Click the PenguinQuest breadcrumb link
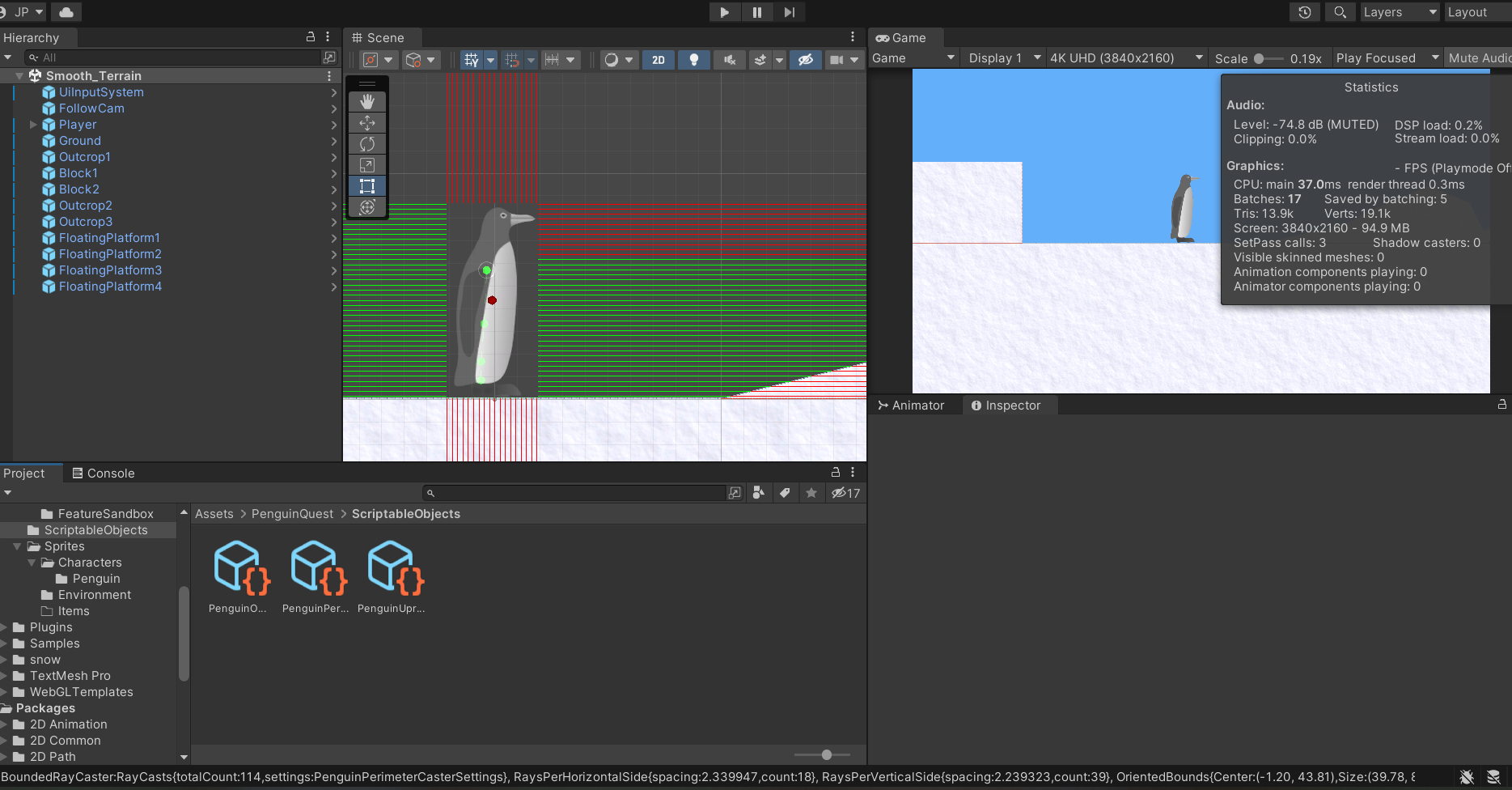The image size is (1512, 790). coord(292,514)
